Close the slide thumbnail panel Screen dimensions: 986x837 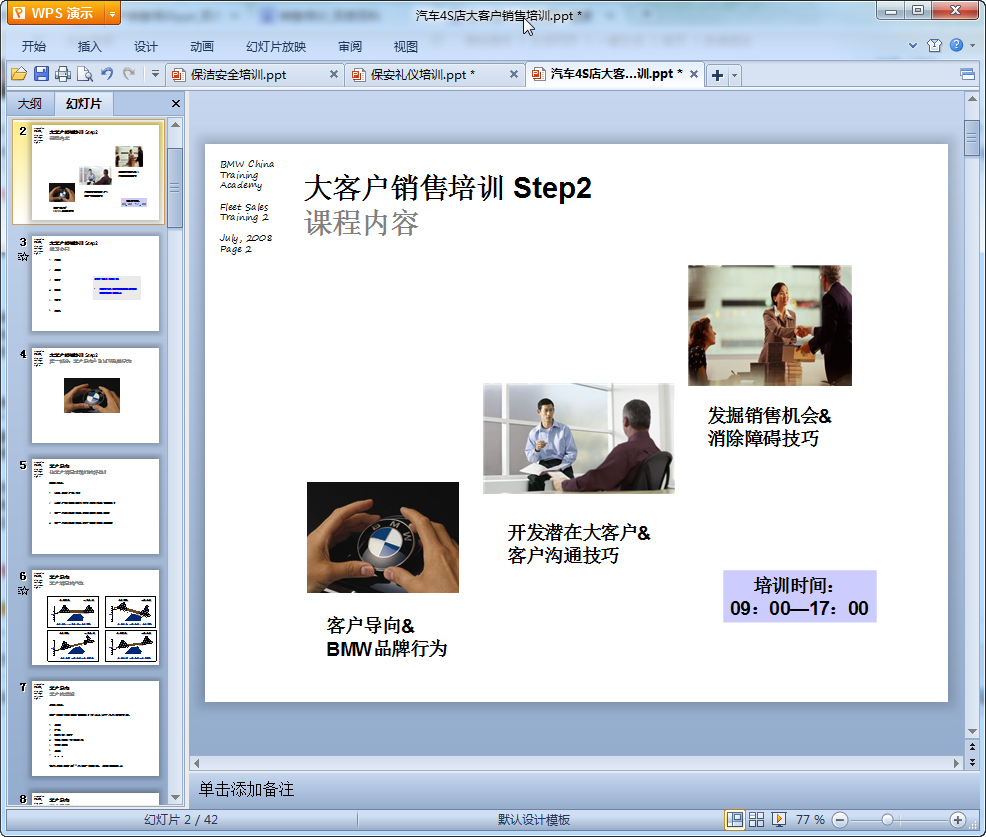pyautogui.click(x=175, y=104)
